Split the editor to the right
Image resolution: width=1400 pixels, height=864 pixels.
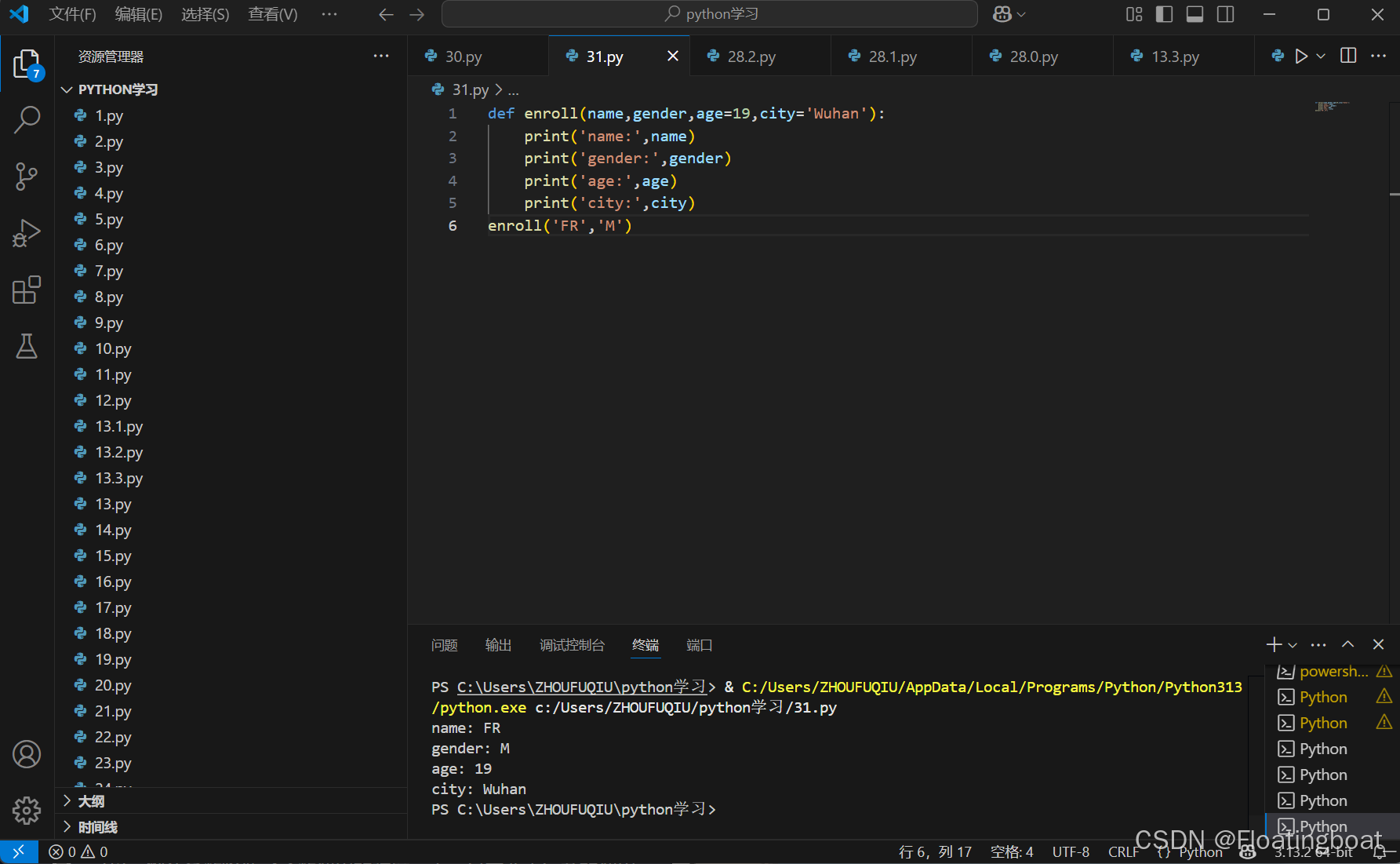[1348, 56]
